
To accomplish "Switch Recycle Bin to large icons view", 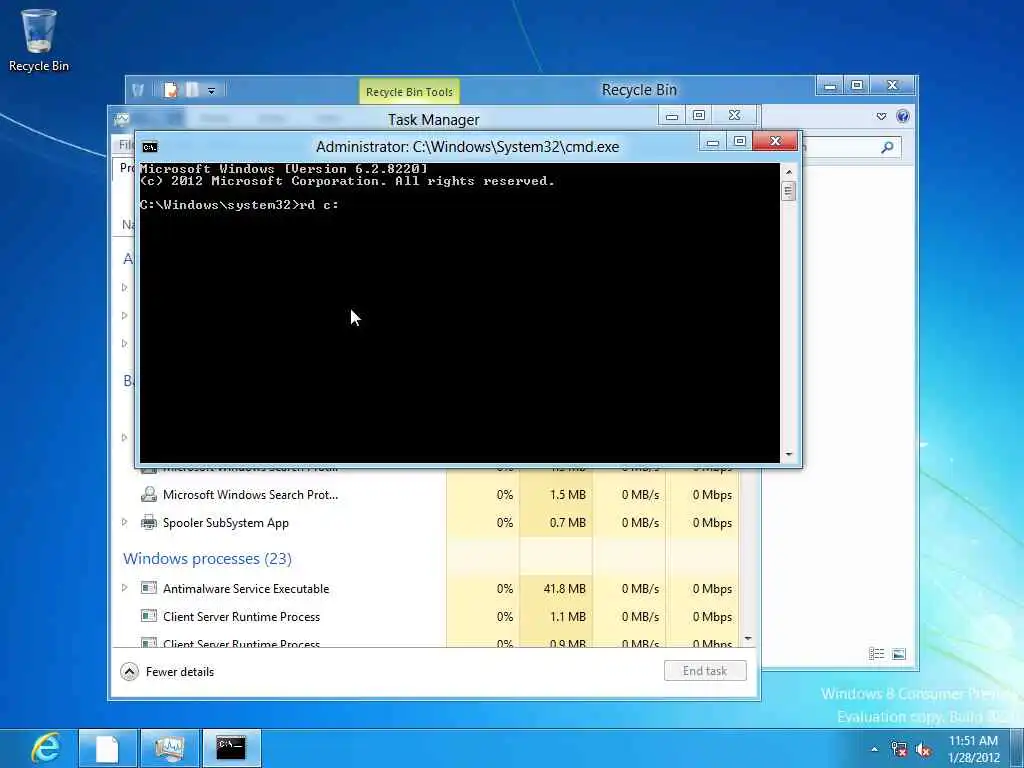I will pos(899,654).
